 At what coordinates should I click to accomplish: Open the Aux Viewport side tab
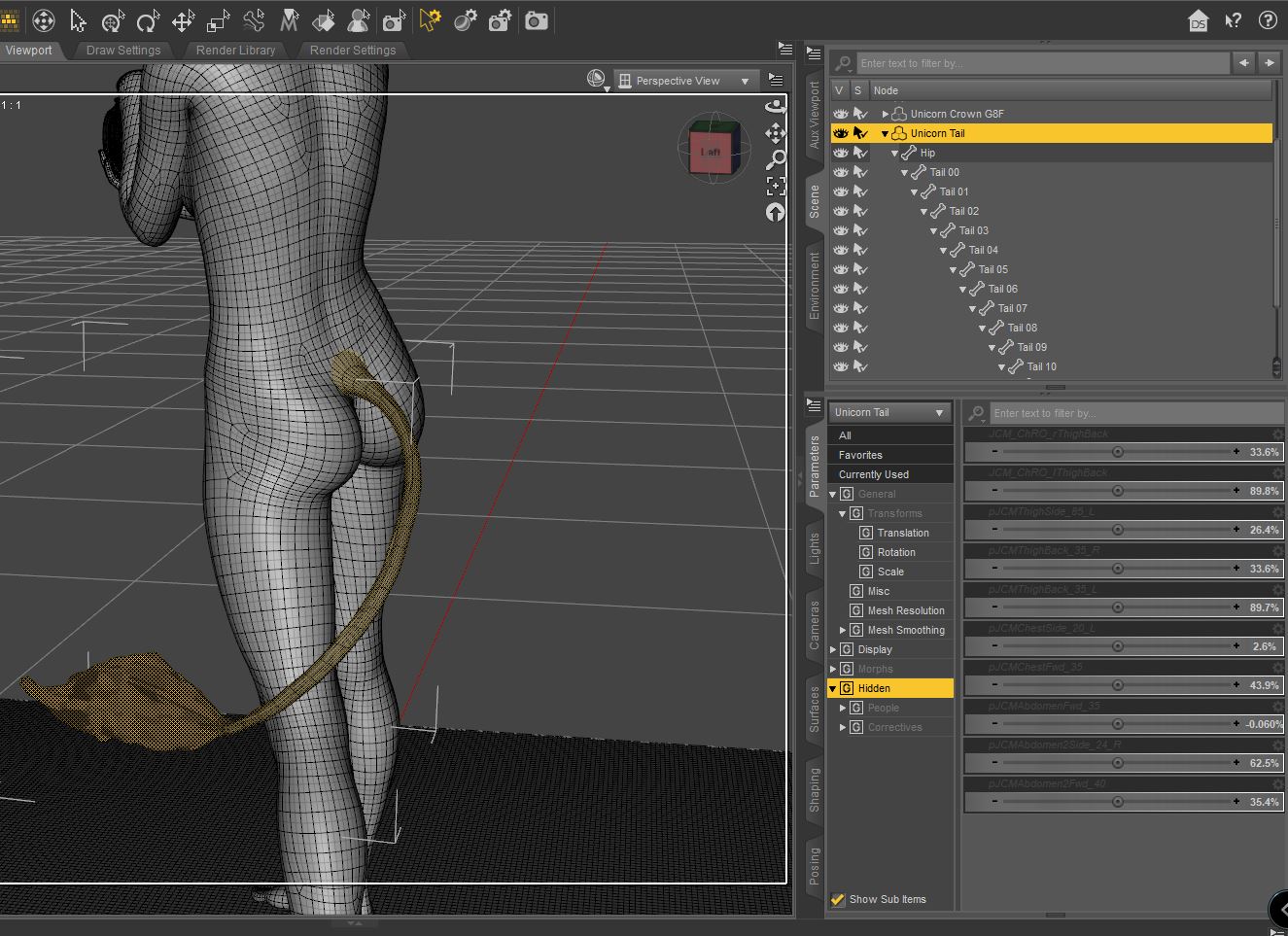tap(815, 116)
